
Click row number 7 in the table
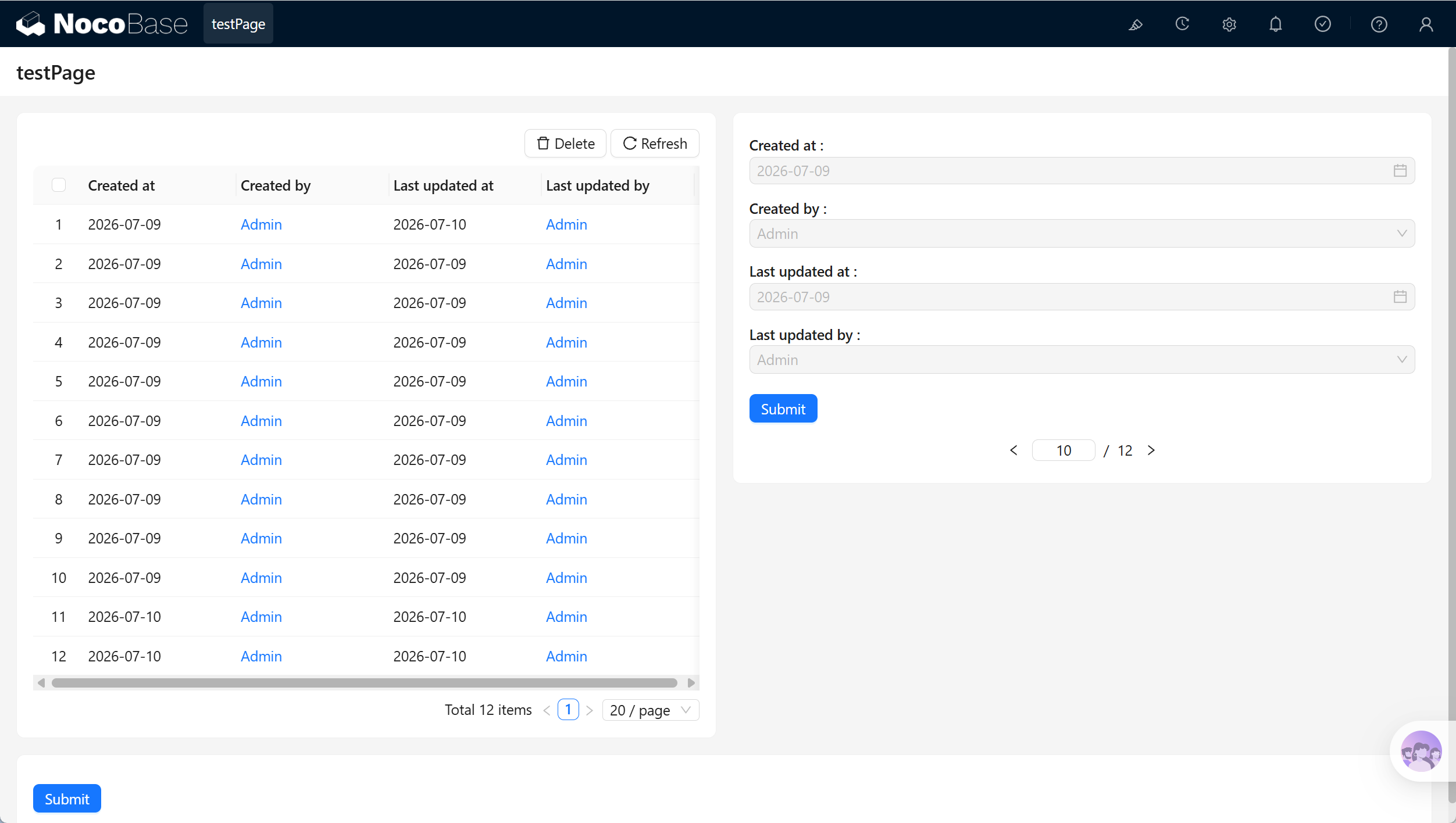tap(59, 460)
